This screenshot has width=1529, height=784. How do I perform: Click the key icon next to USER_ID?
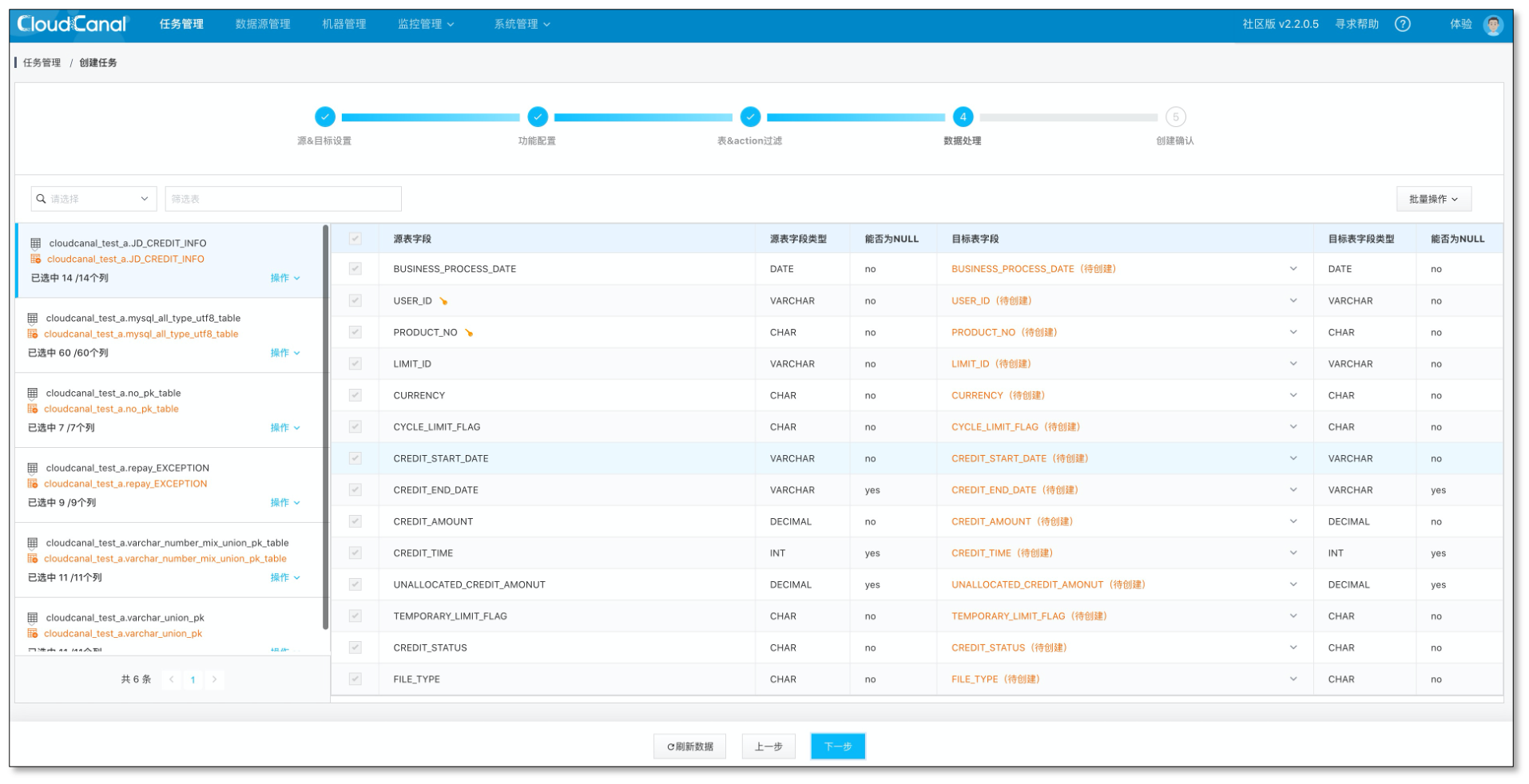coord(443,301)
